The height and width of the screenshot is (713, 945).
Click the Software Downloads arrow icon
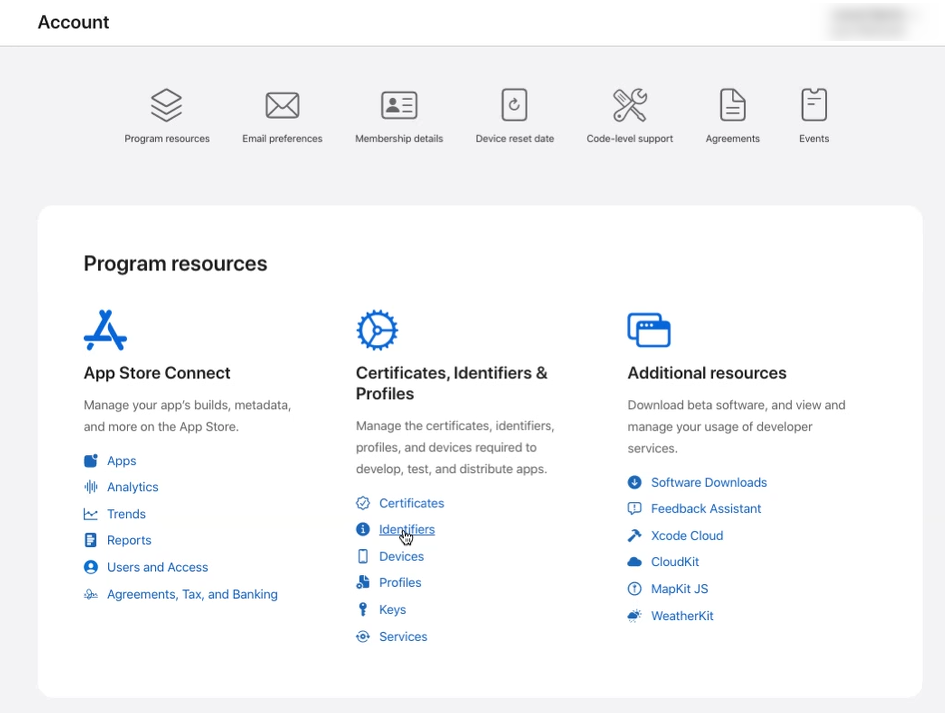pos(635,482)
